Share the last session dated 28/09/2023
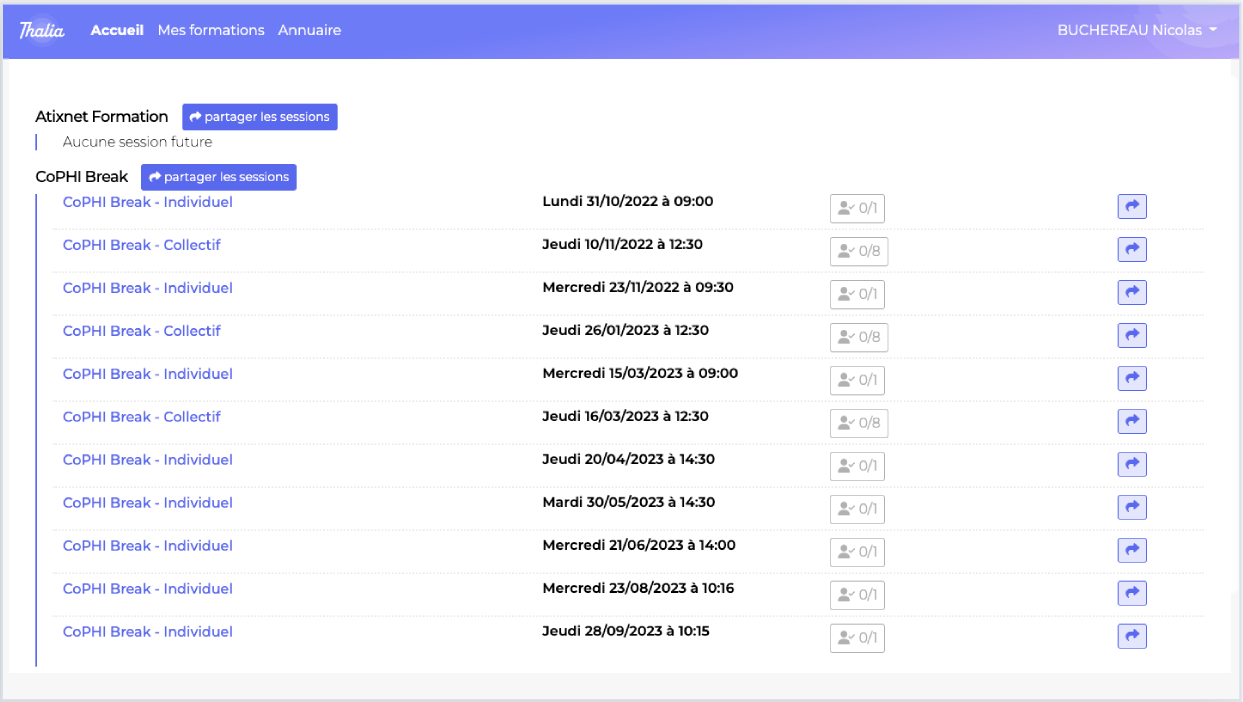 click(1131, 637)
